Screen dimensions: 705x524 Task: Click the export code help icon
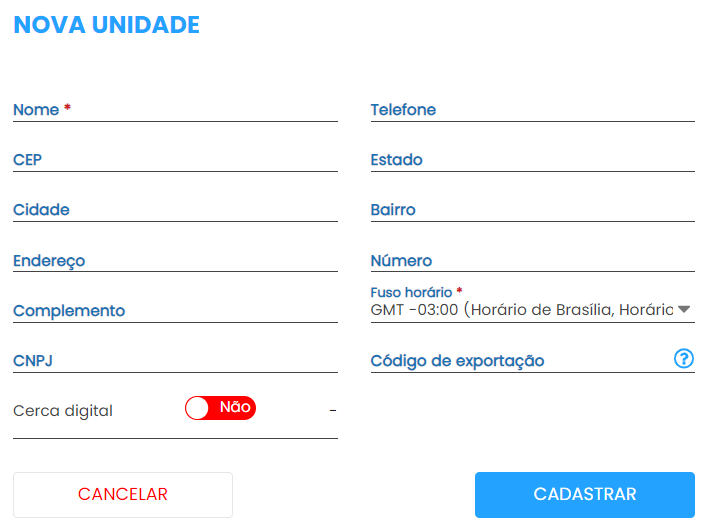click(684, 360)
